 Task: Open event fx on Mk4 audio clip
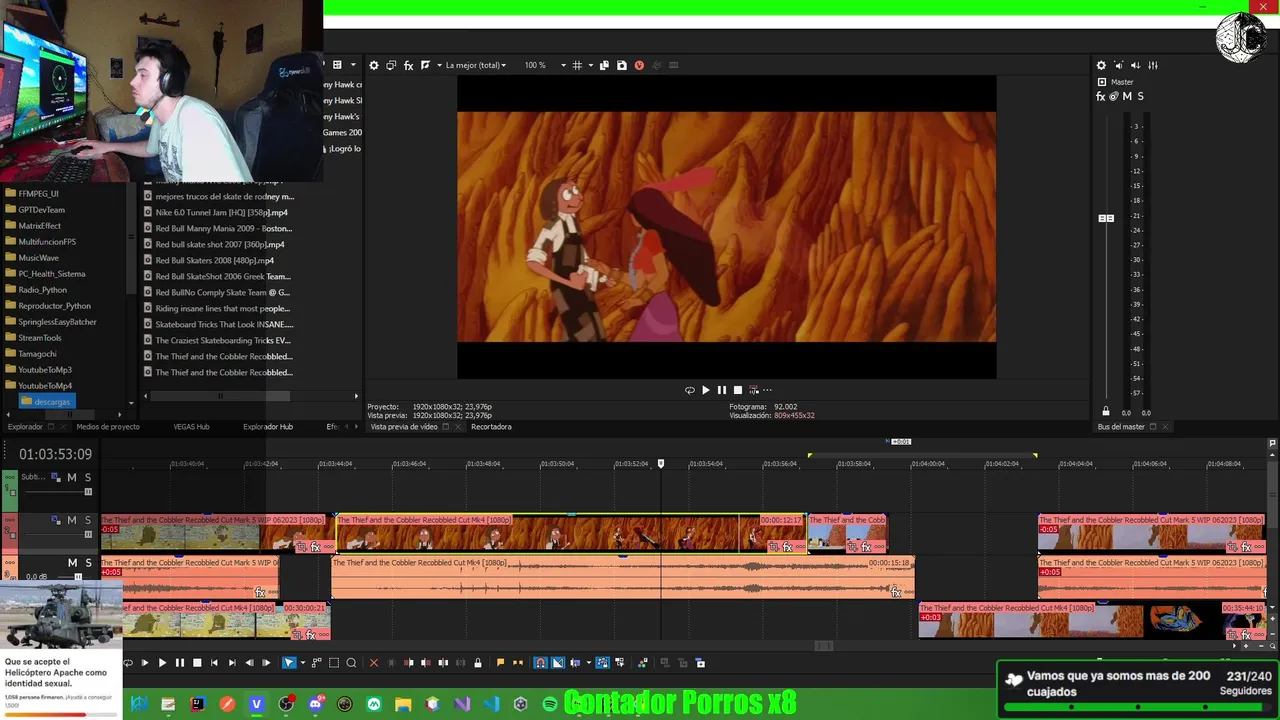point(896,593)
